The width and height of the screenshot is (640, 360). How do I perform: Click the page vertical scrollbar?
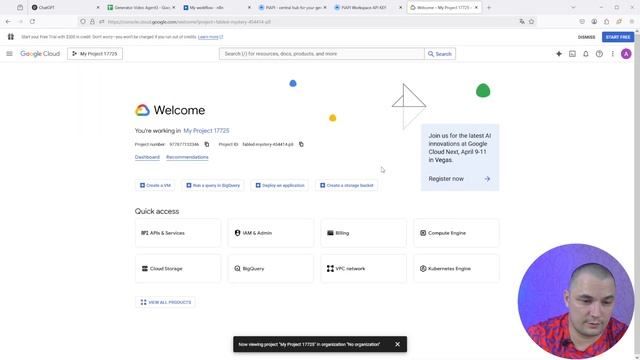637,194
